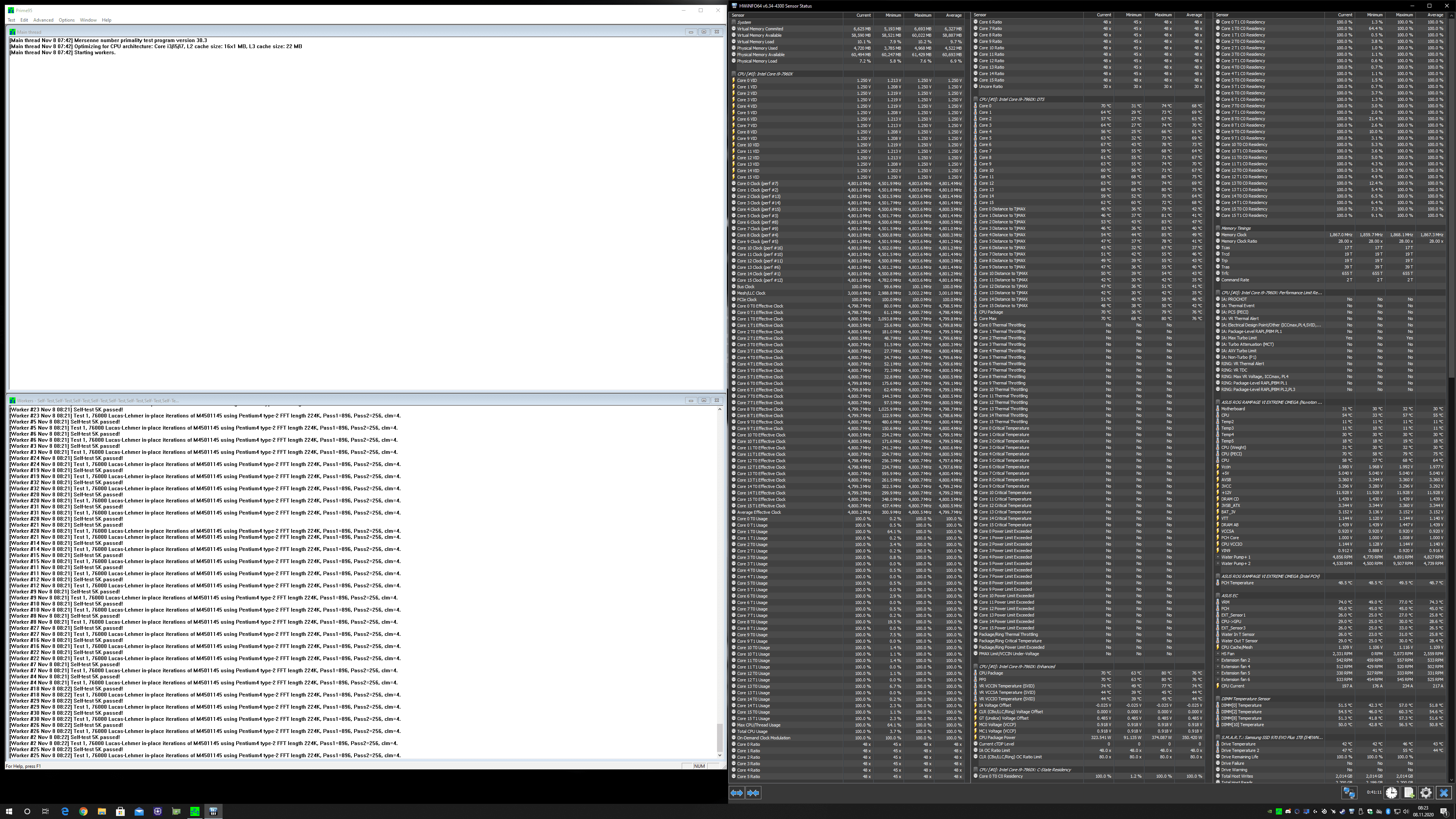Open the CPU chip app on taskbar
Image resolution: width=1456 pixels, height=819 pixels.
(x=158, y=811)
